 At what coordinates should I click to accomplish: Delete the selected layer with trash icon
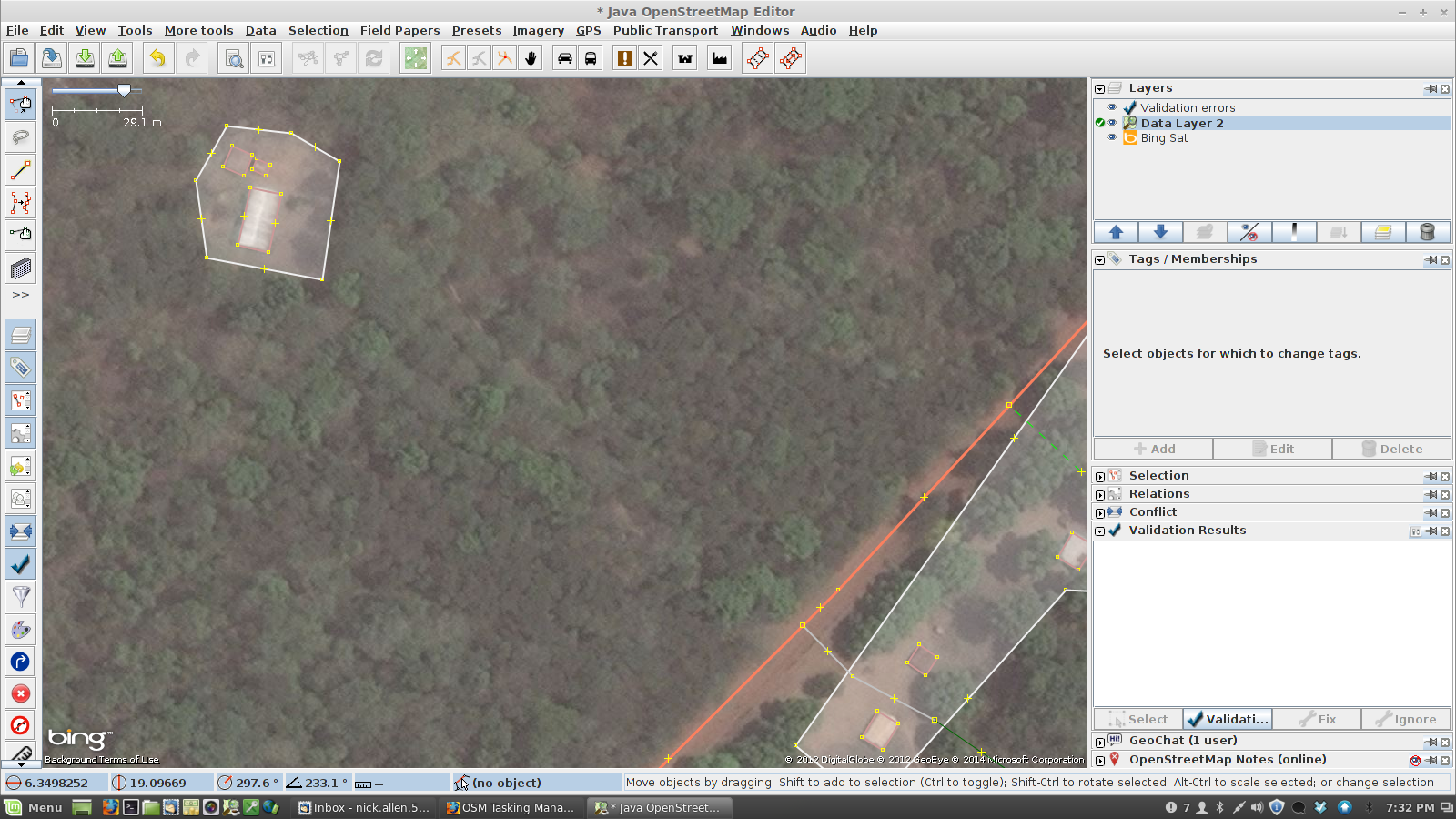click(x=1427, y=232)
